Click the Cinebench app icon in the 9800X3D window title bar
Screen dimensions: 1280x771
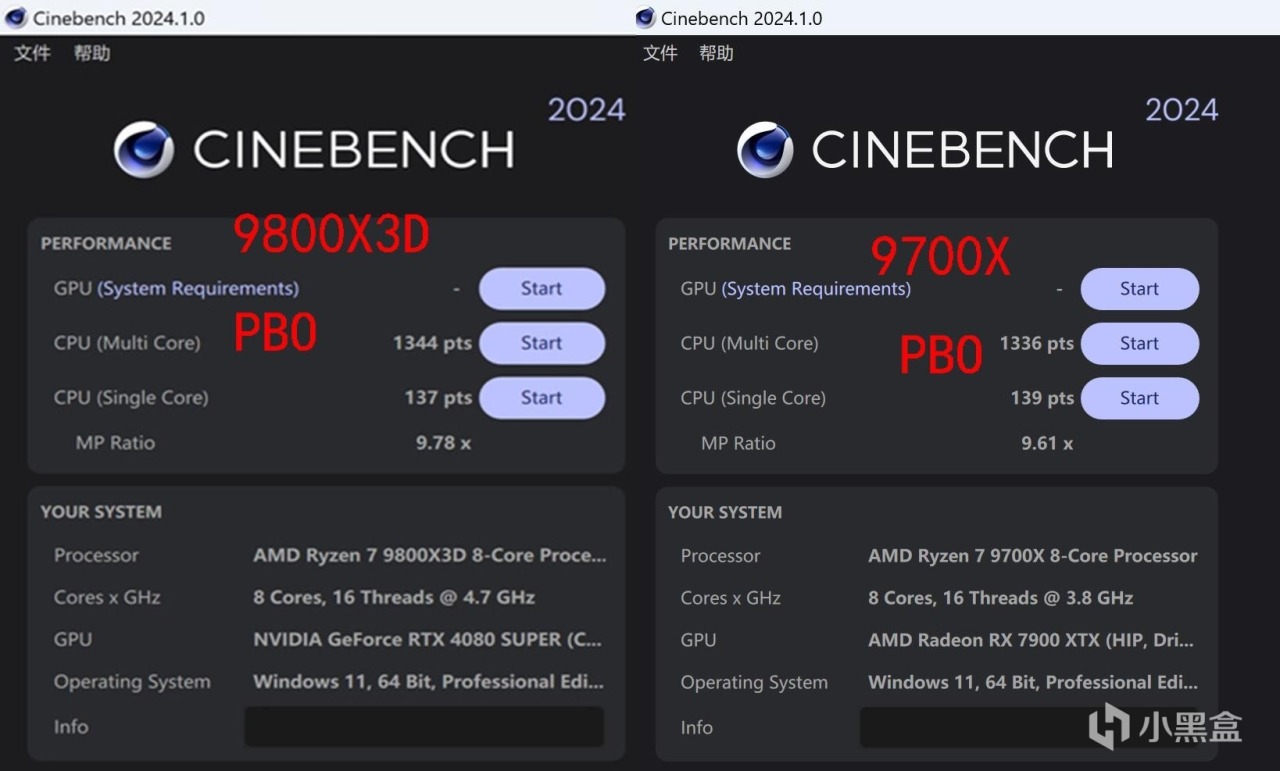coord(16,18)
